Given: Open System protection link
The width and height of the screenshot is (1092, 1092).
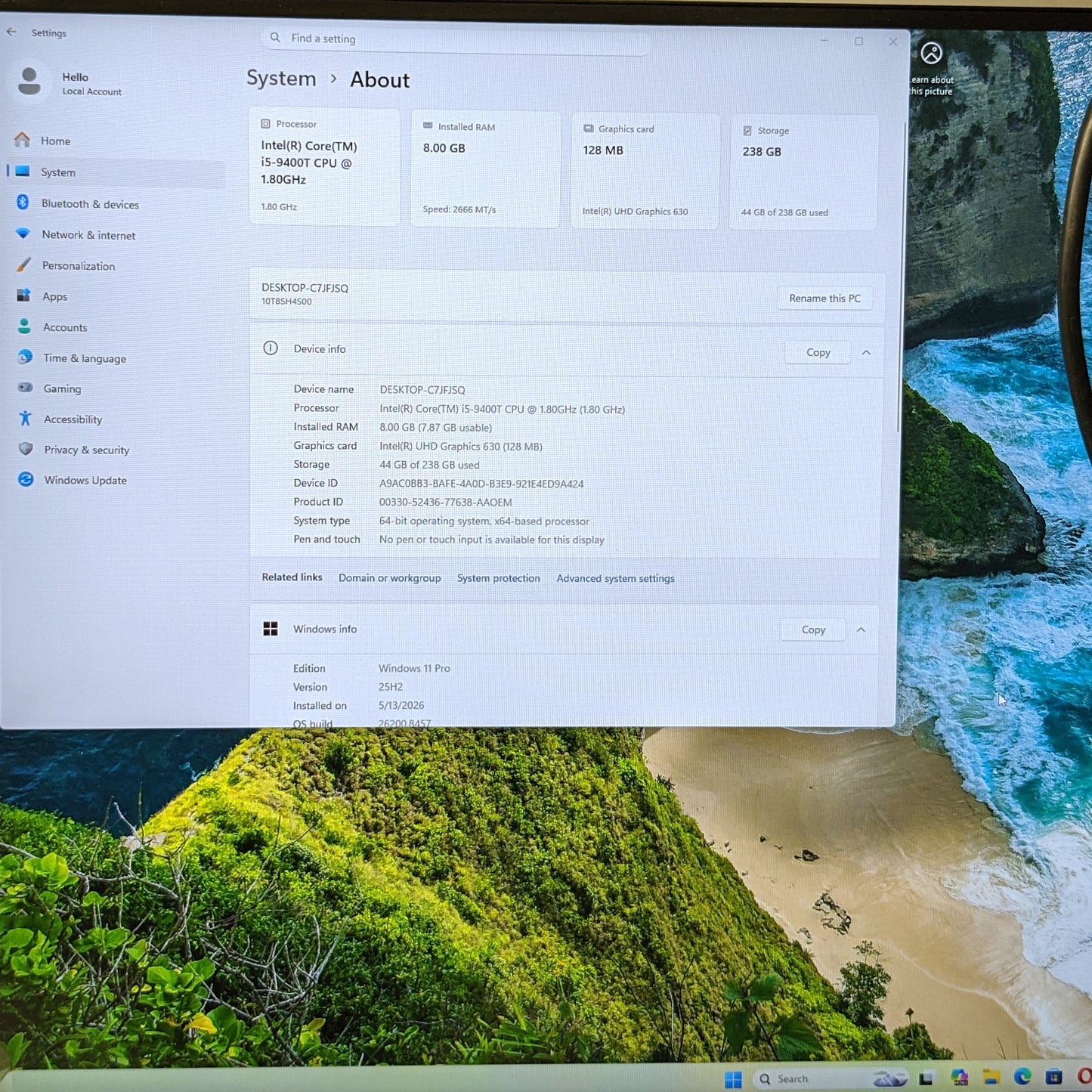Looking at the screenshot, I should point(498,578).
